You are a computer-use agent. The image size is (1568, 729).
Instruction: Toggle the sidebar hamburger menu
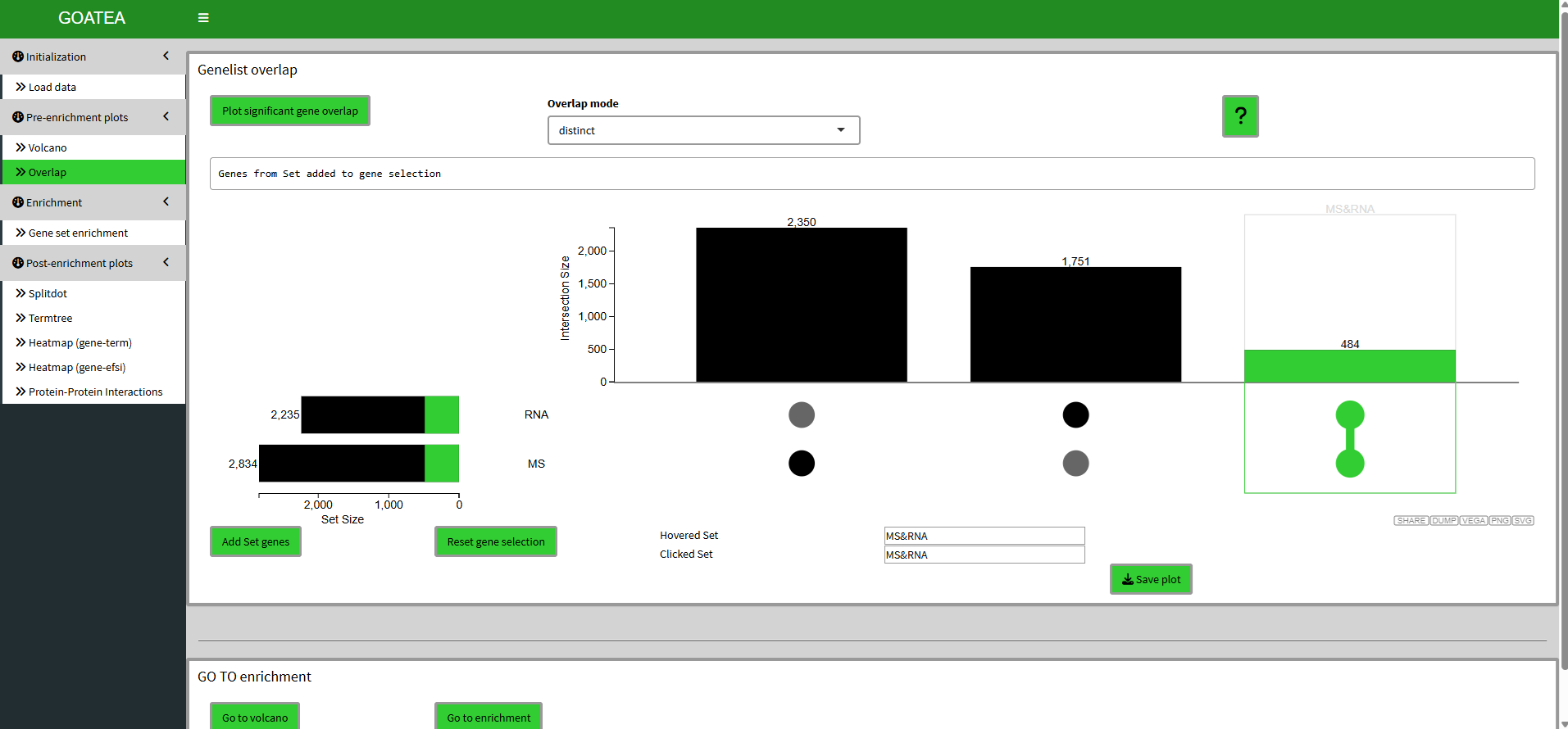203,18
